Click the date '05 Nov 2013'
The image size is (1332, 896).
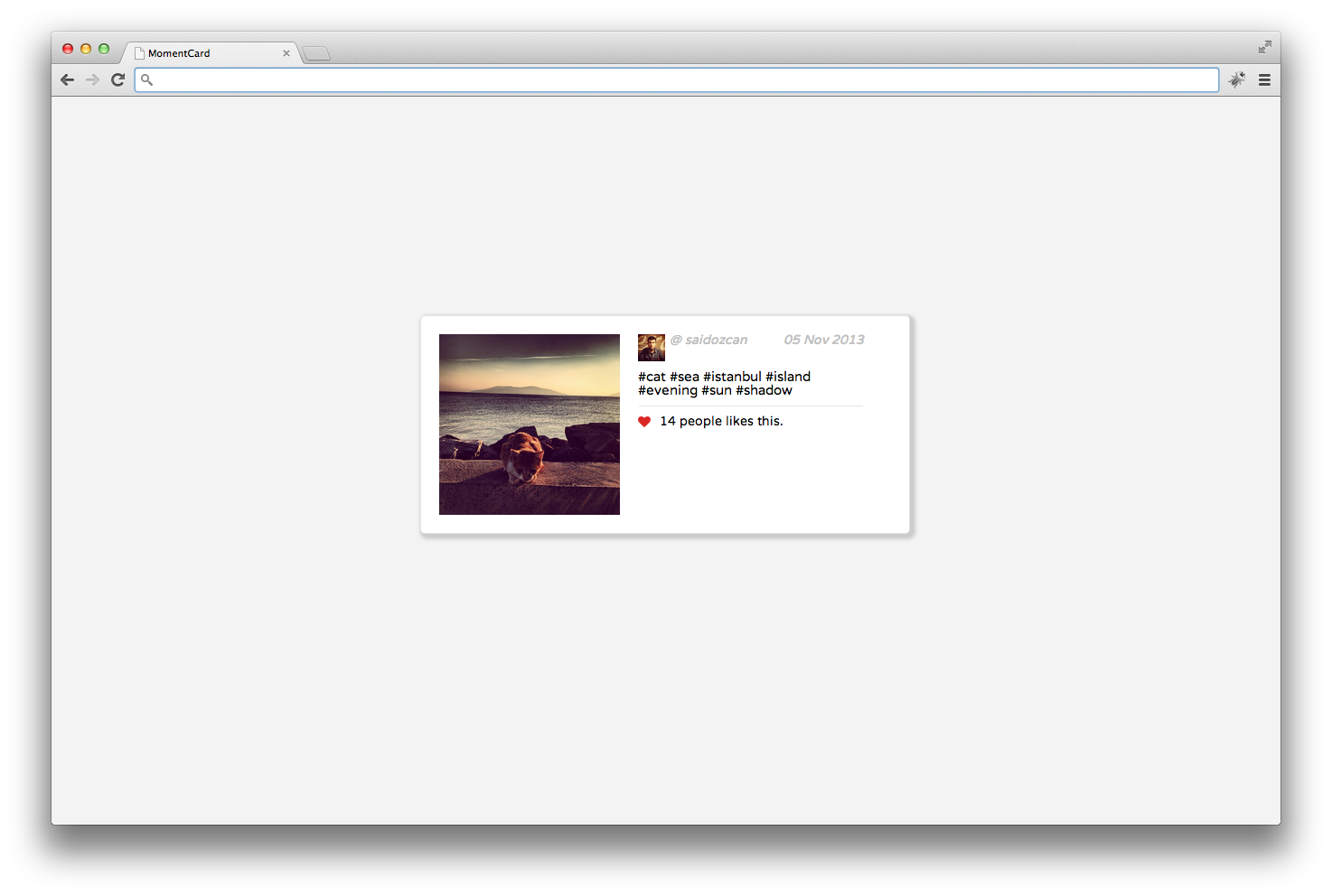coord(823,340)
